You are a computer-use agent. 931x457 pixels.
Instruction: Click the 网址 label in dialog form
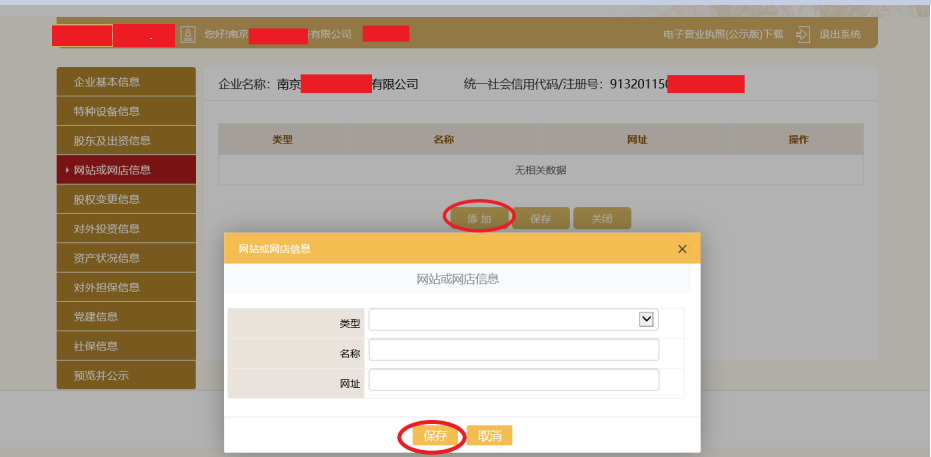[350, 385]
